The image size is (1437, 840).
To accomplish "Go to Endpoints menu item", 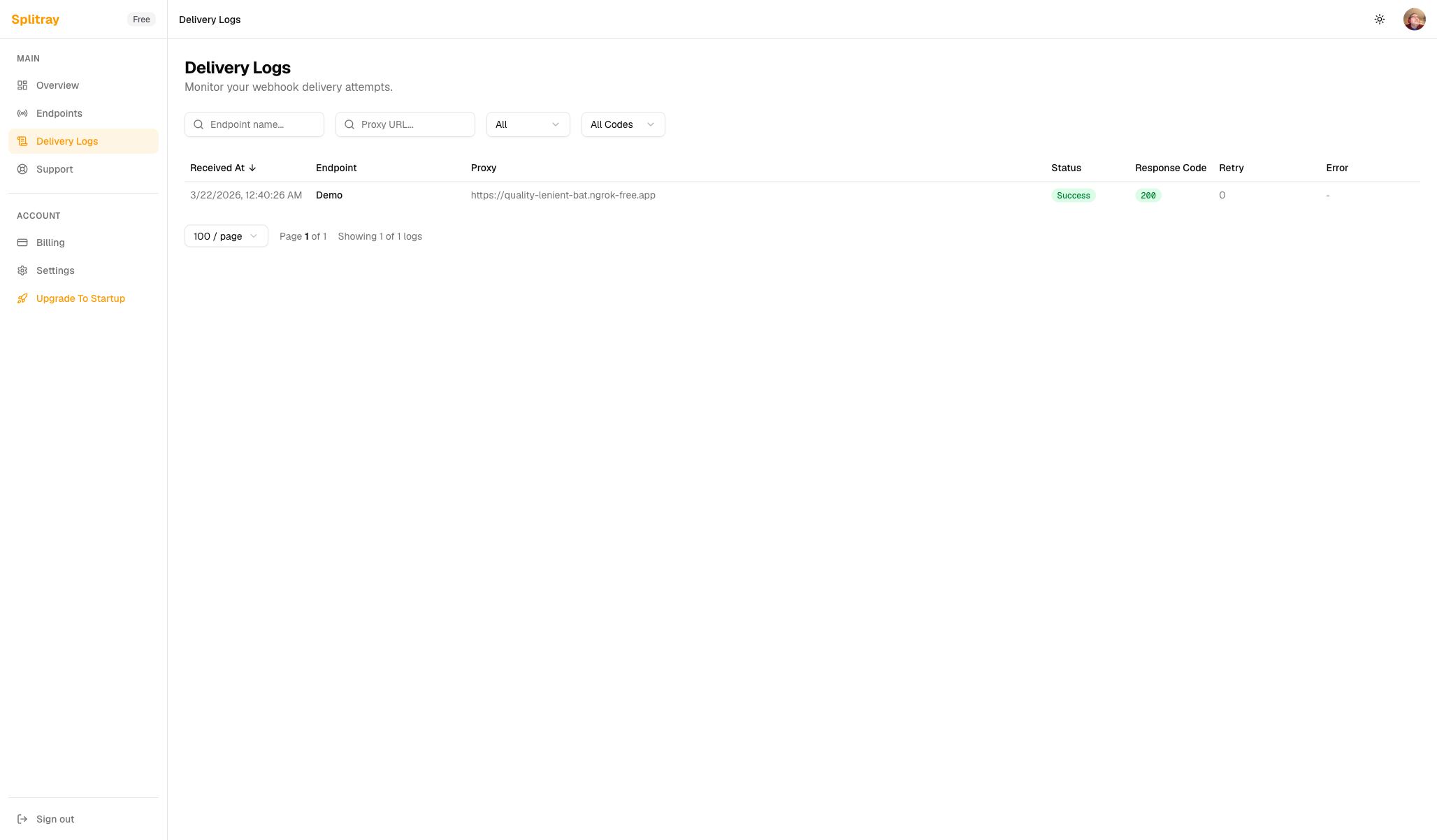I will pos(59,113).
